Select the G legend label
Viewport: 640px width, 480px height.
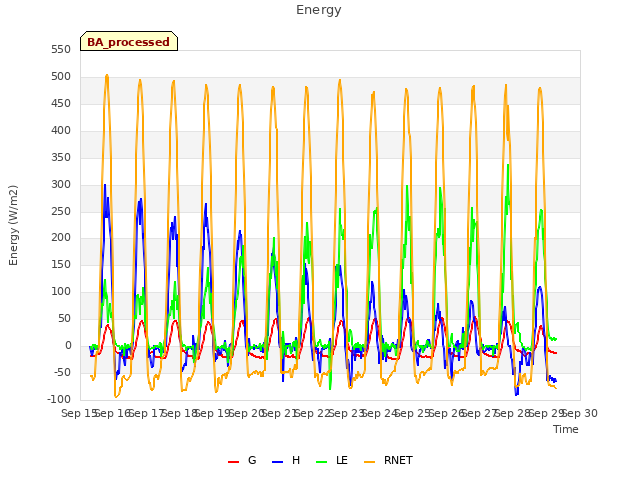click(x=252, y=460)
